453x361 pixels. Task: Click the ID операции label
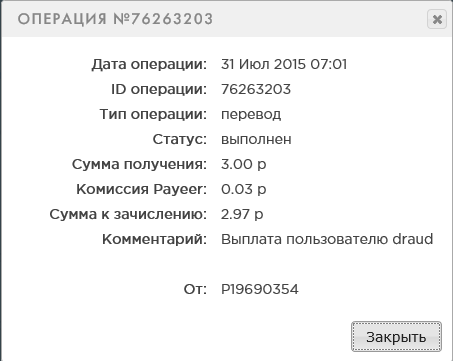click(159, 89)
